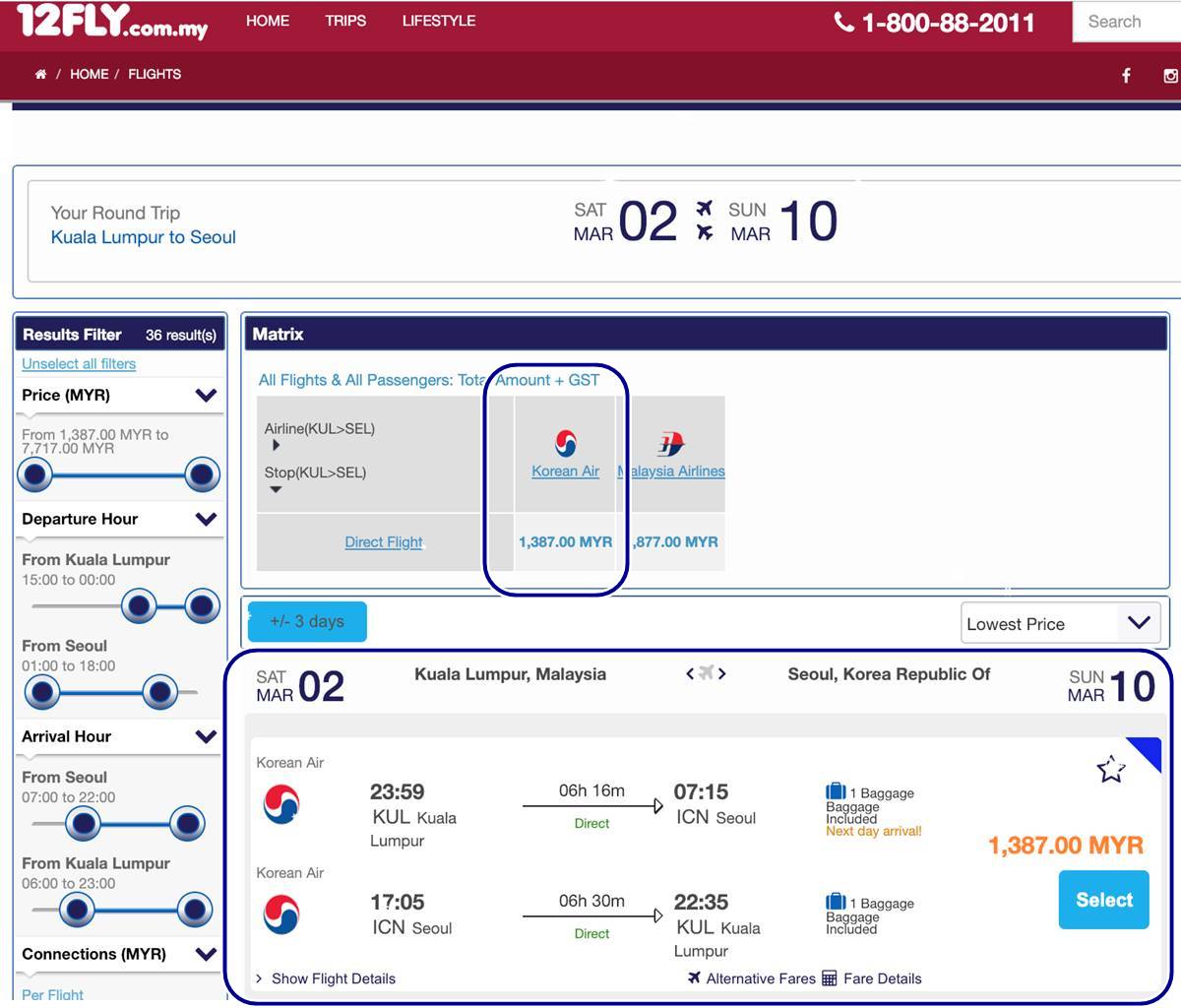This screenshot has width=1181, height=1008.
Task: Click the 23:00 Kuala Lumpur arrival slider handle
Action: [194, 910]
